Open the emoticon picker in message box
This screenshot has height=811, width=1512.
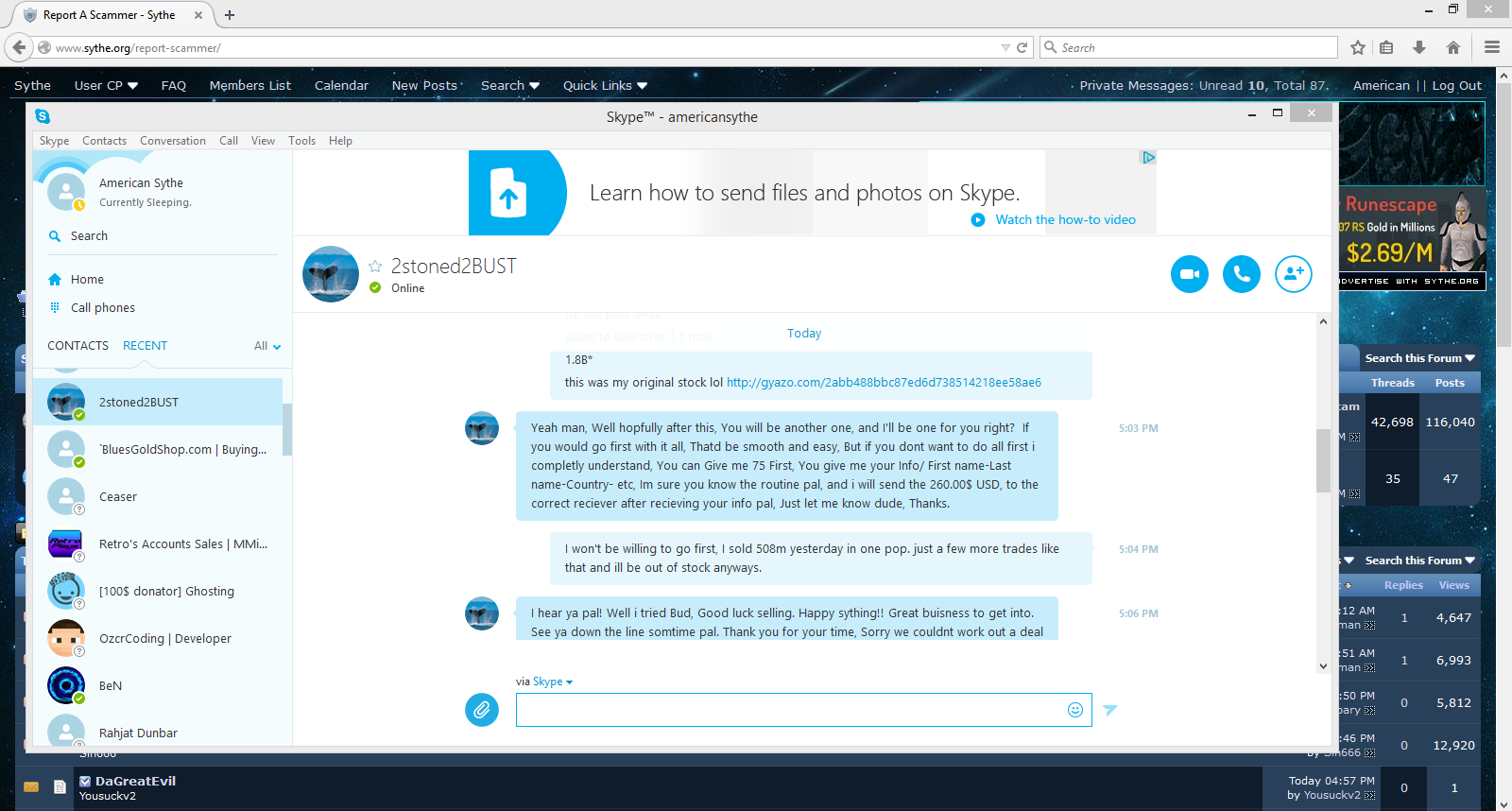(1075, 710)
